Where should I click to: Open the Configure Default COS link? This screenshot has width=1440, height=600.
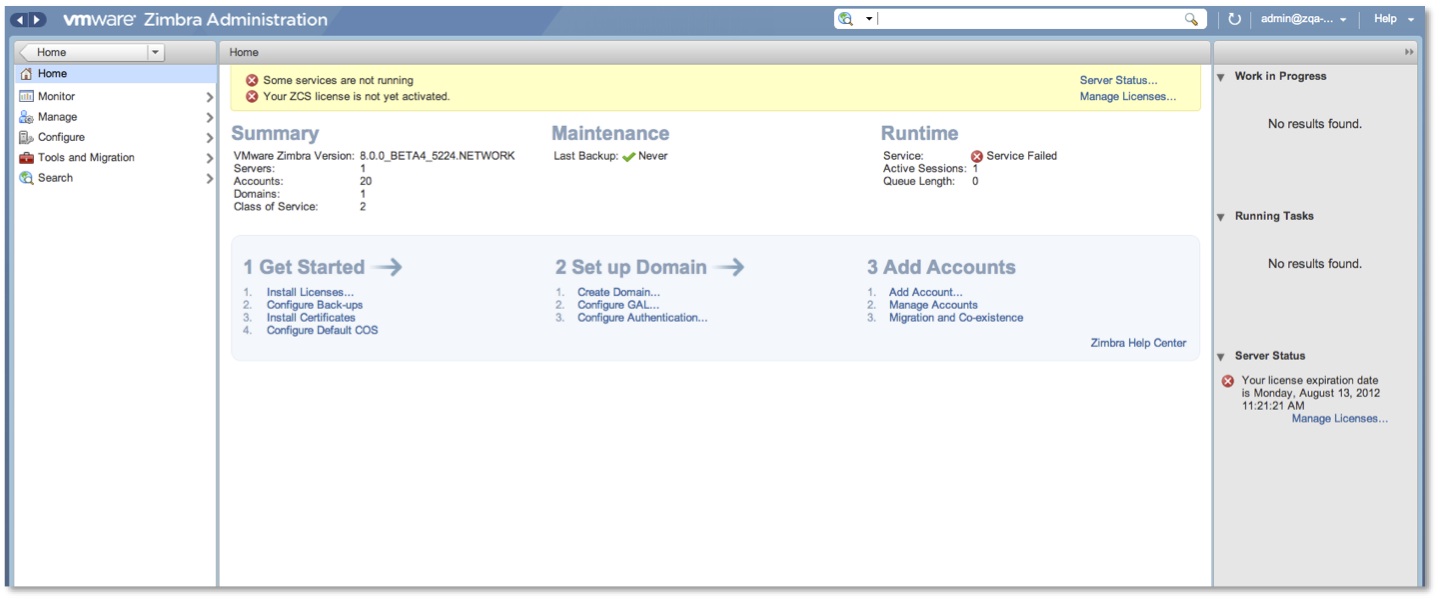point(322,330)
